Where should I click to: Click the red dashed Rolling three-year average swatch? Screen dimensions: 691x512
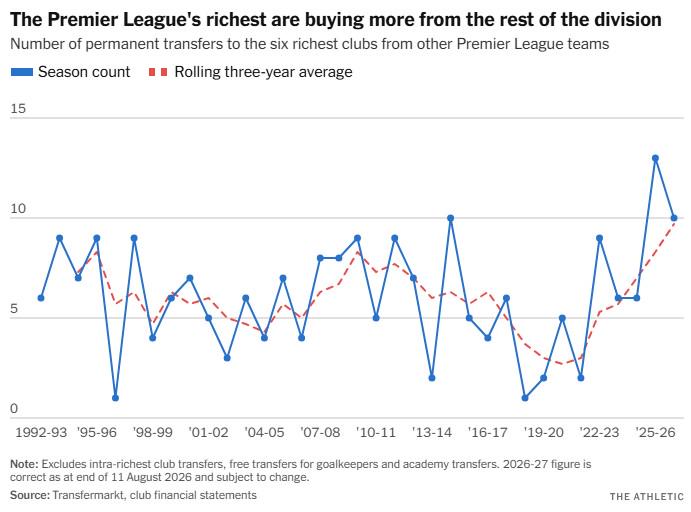[158, 72]
